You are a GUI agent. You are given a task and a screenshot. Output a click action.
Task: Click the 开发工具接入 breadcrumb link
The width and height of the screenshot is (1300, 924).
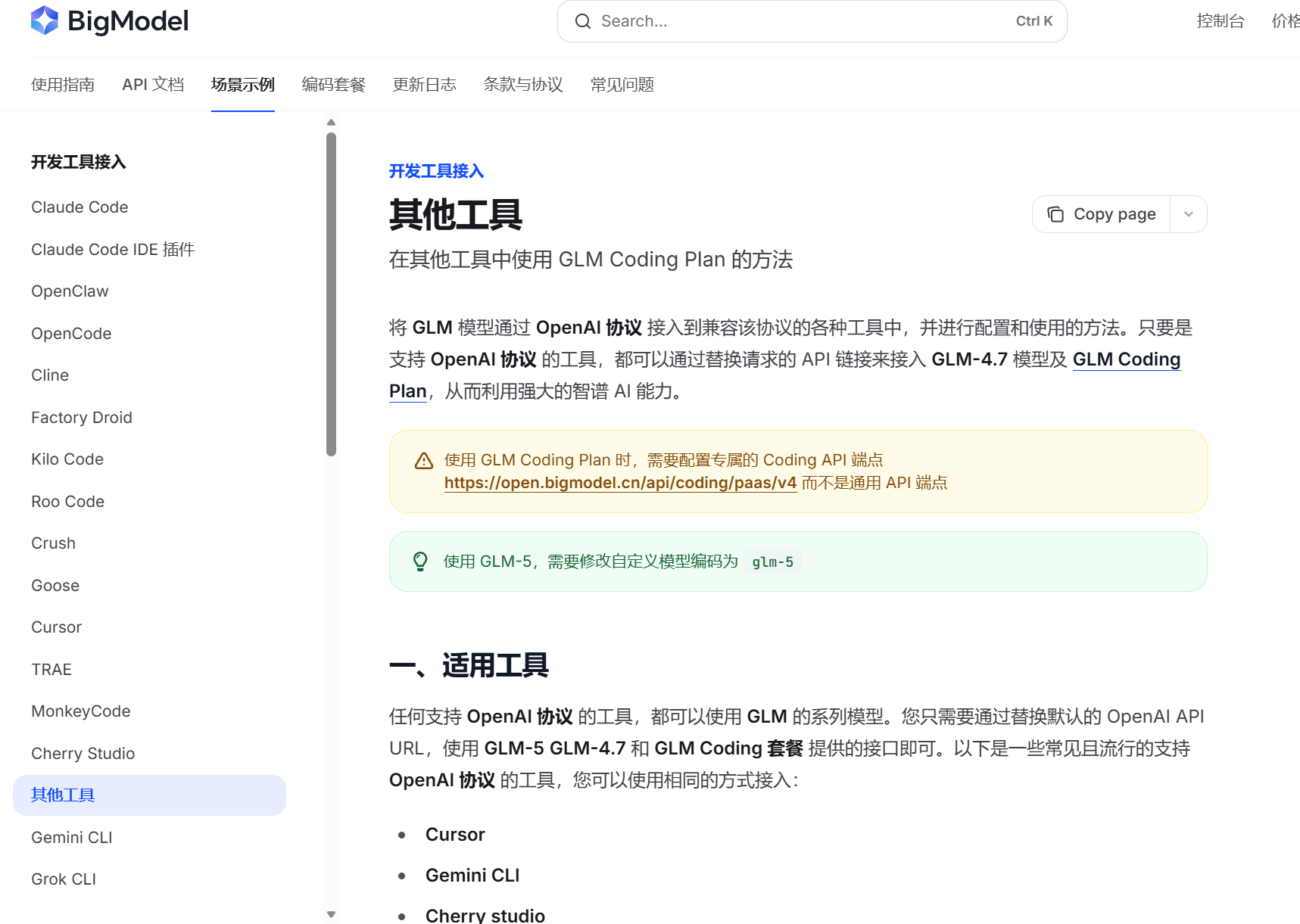click(436, 171)
